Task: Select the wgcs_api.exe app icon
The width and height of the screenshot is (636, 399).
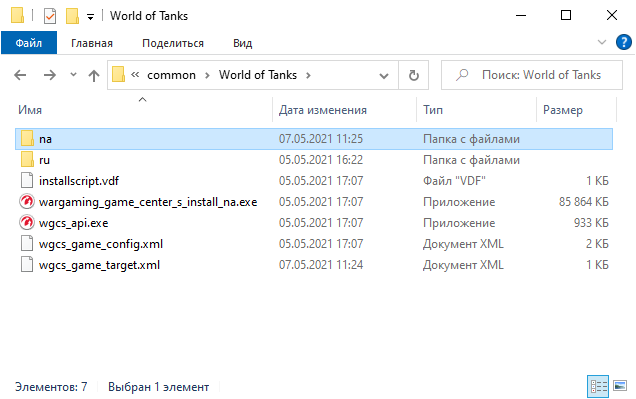Action: [27, 223]
